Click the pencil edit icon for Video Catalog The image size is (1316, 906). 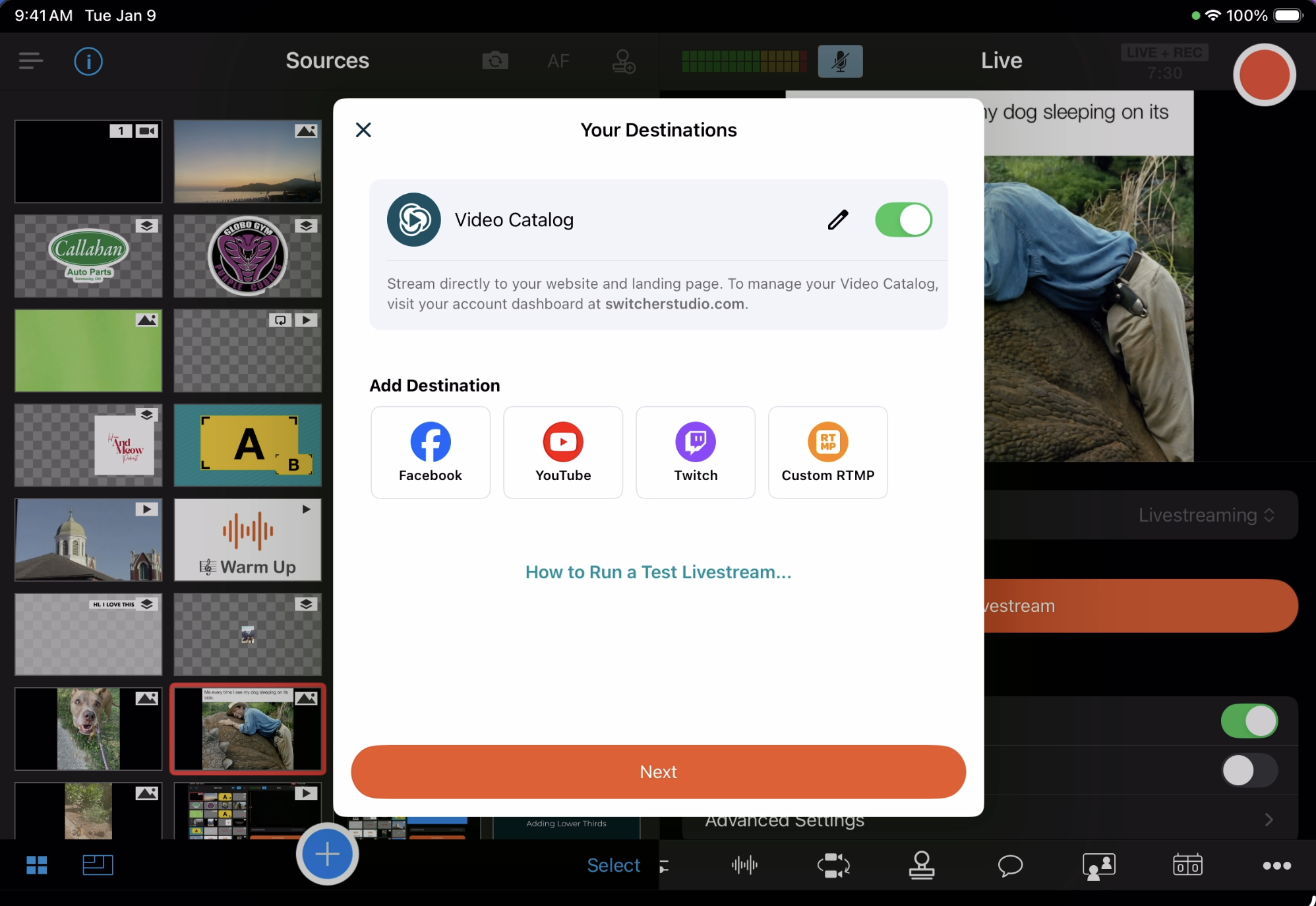click(837, 220)
